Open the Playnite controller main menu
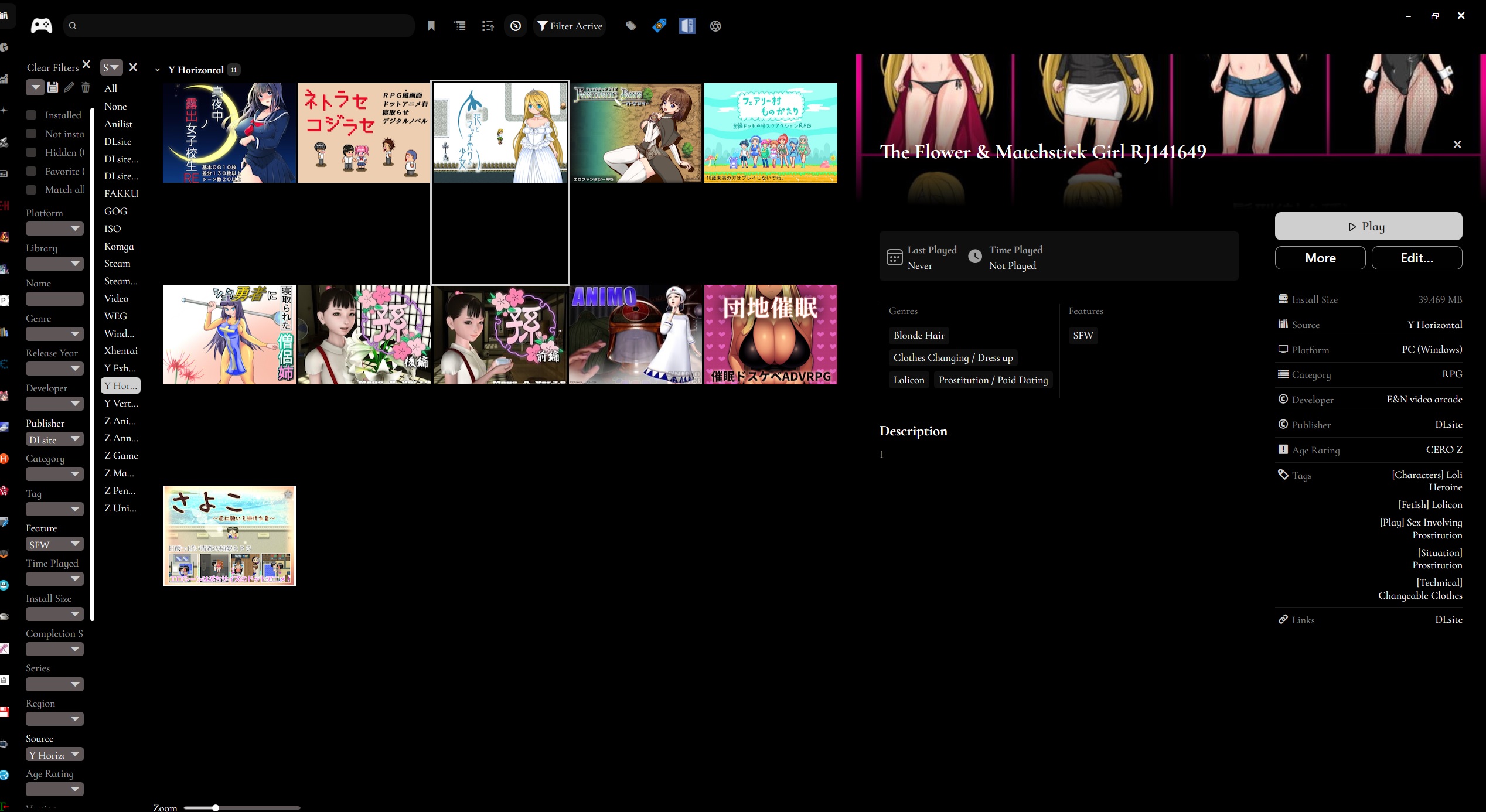Screen dimensions: 1486x812 [41, 26]
